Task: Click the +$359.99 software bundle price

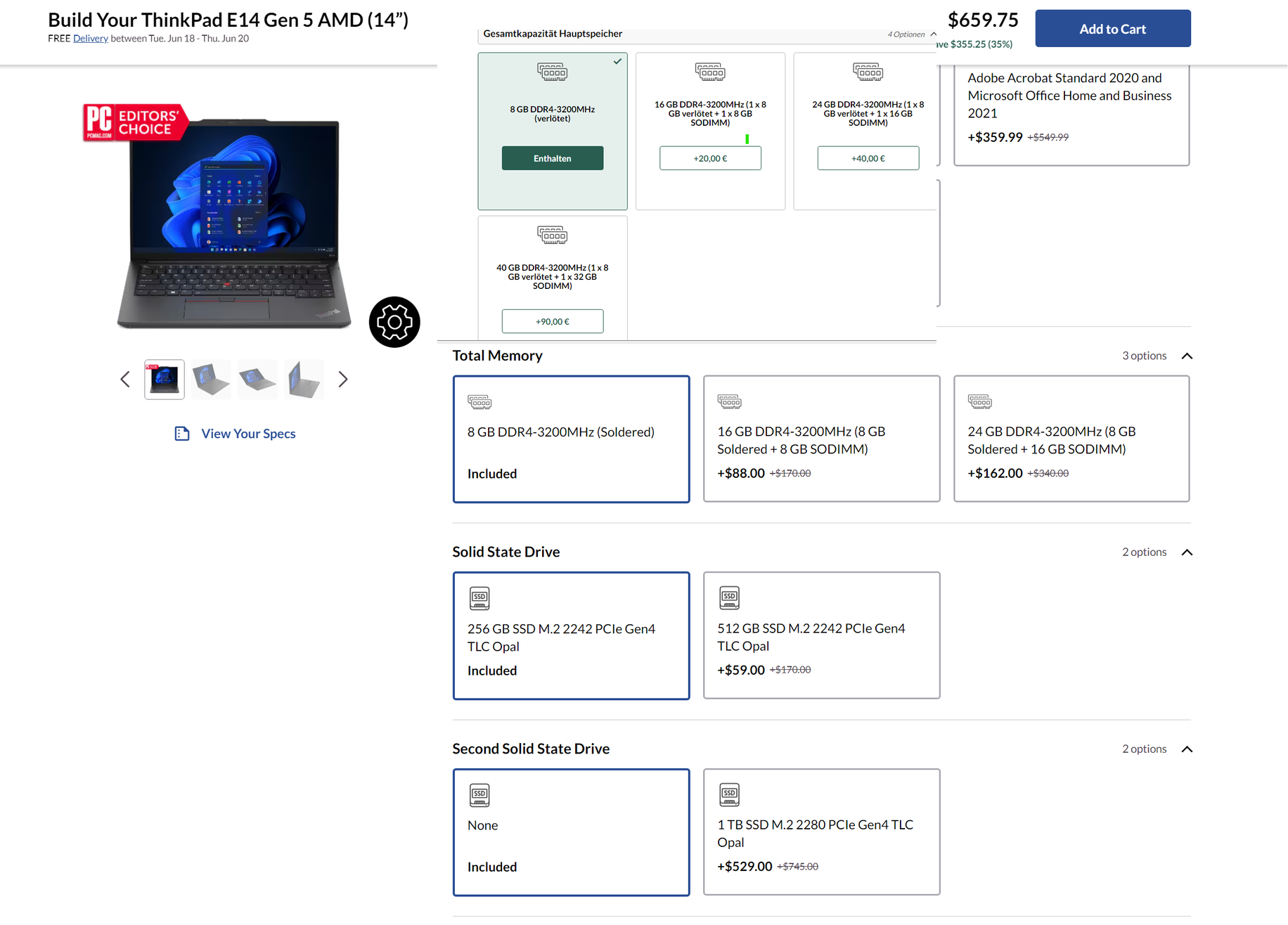Action: tap(995, 137)
